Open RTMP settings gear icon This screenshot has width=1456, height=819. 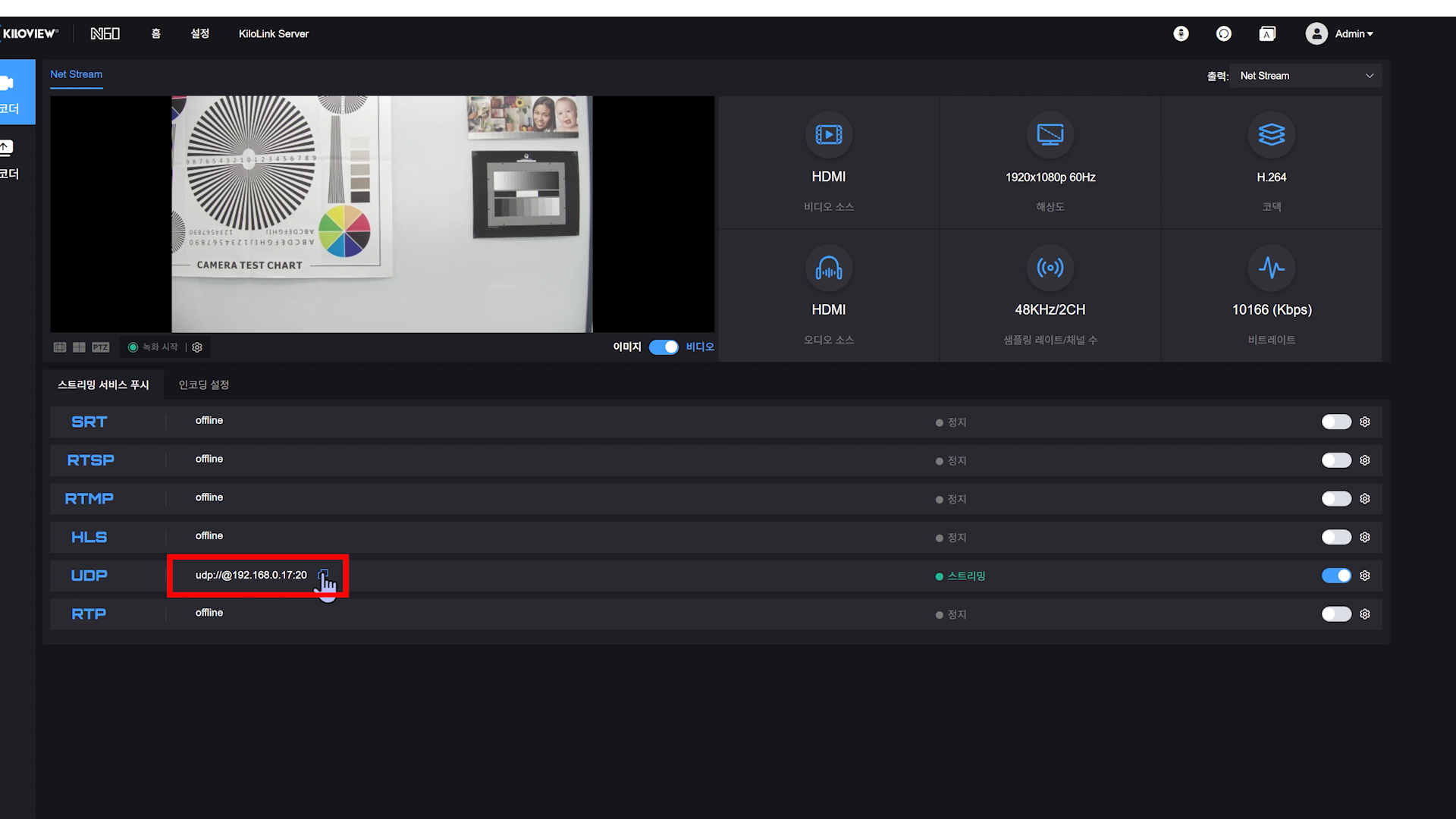click(1365, 499)
